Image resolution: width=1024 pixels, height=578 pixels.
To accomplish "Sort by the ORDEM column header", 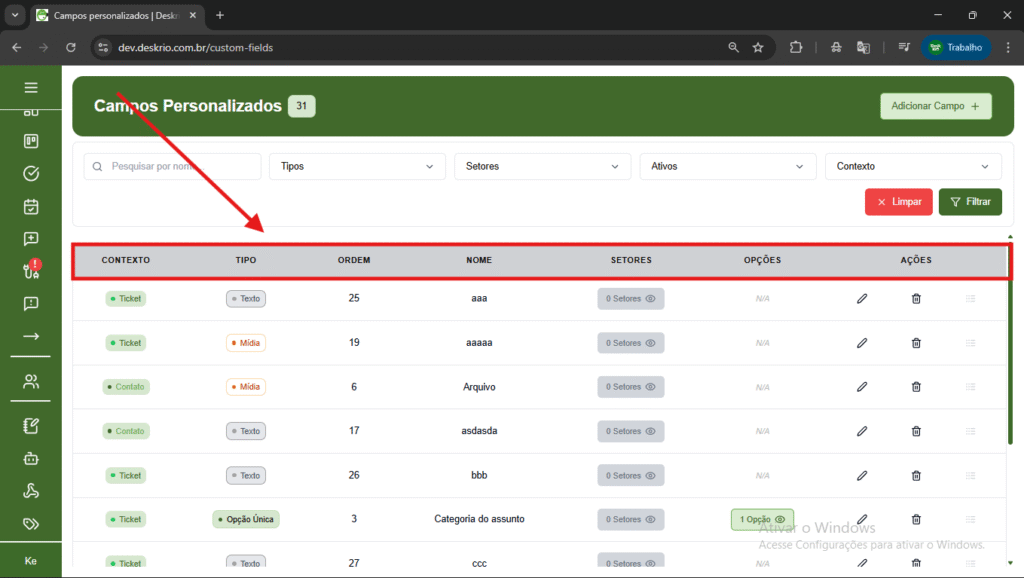I will [x=354, y=260].
